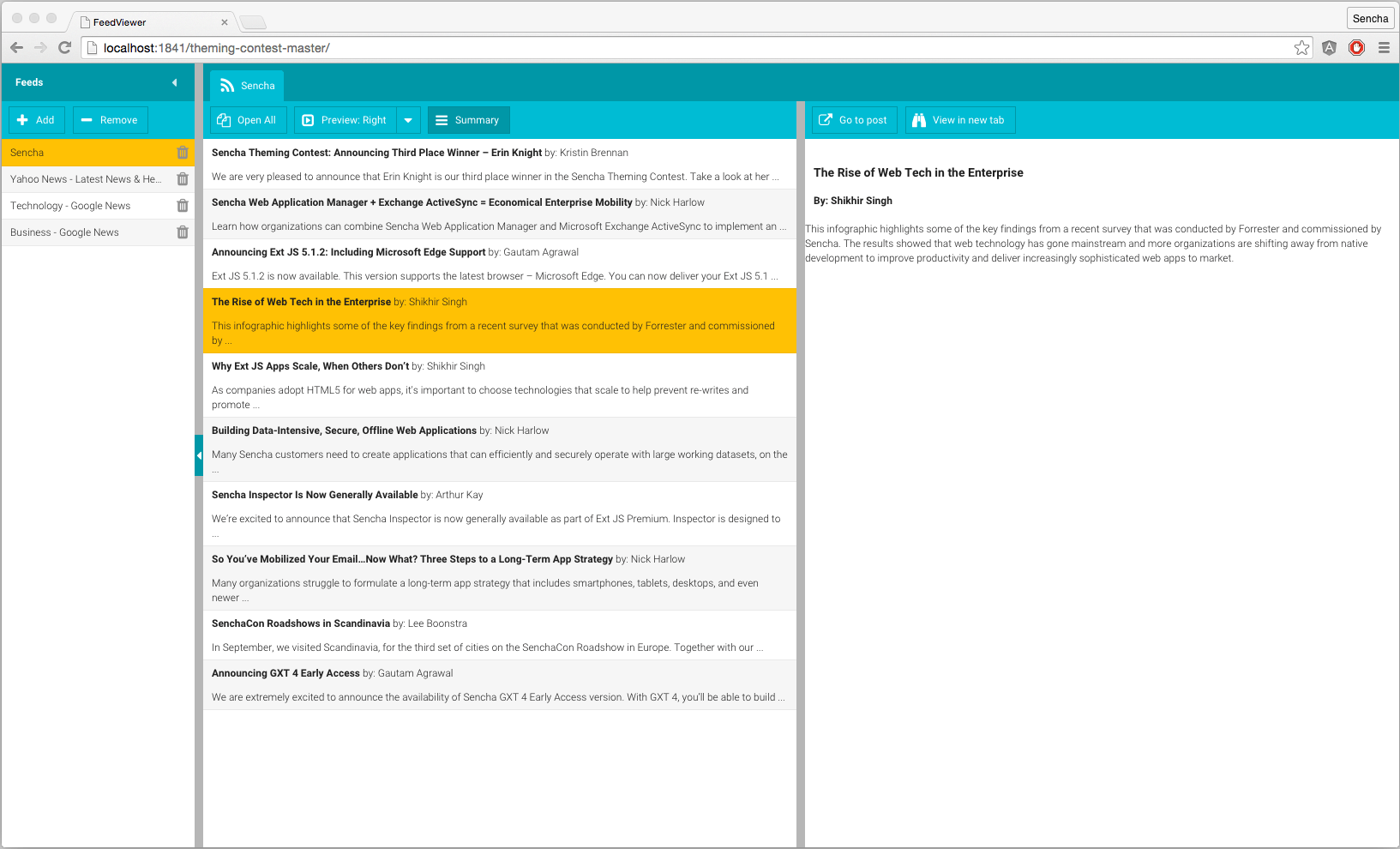Open post 'Sencha Theming Contest: Announcing Third Place Winner'

coord(500,164)
